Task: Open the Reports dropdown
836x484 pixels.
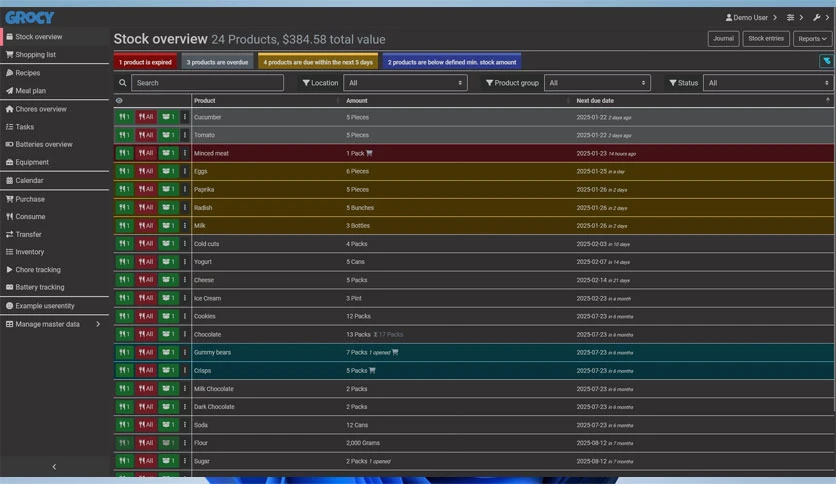Action: point(812,39)
